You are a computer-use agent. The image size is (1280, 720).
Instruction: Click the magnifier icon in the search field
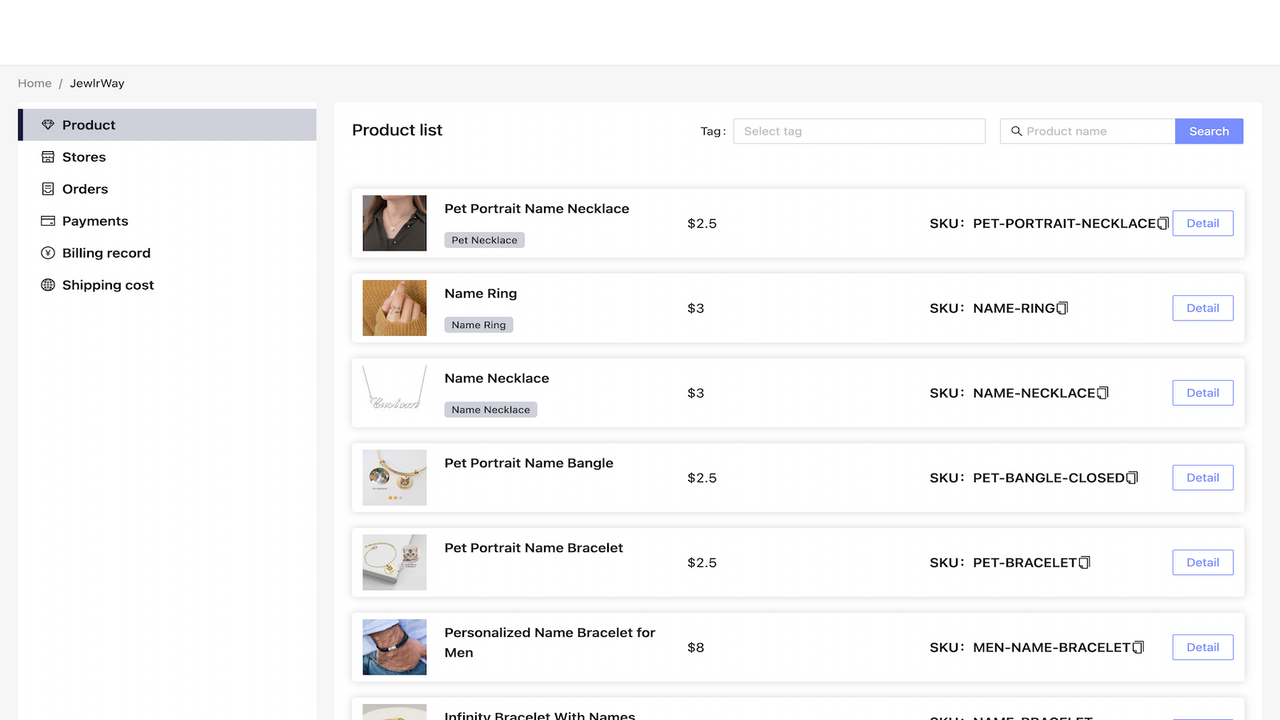click(x=1016, y=131)
